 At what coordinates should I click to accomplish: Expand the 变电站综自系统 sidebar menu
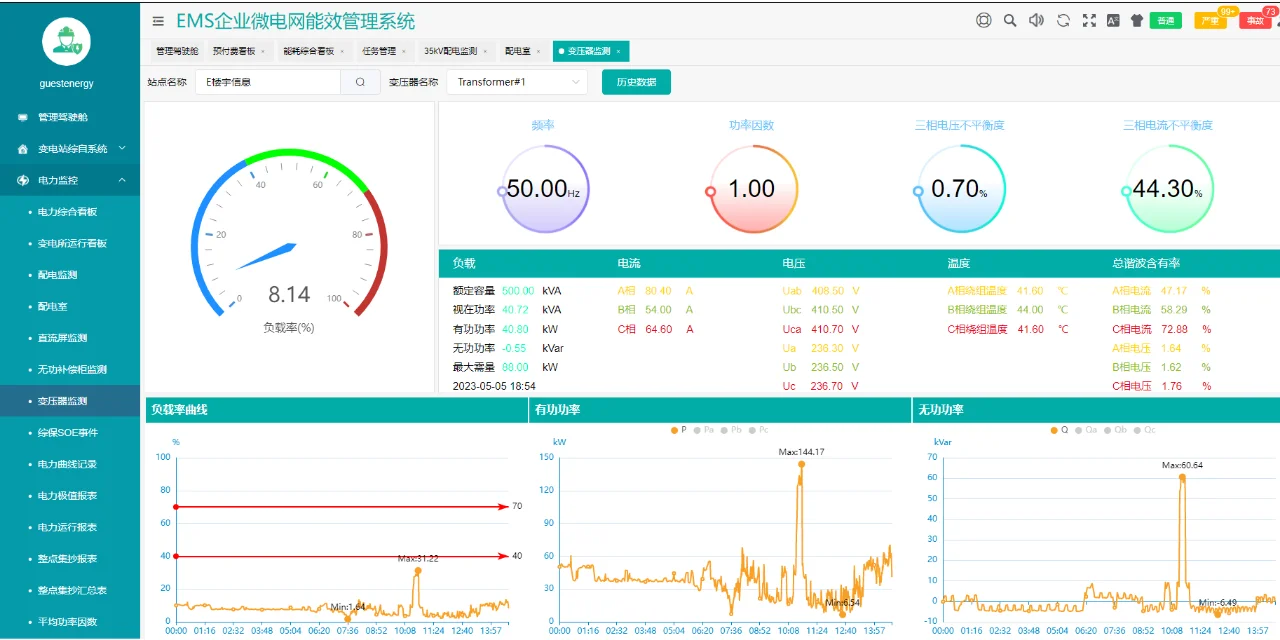click(x=67, y=148)
